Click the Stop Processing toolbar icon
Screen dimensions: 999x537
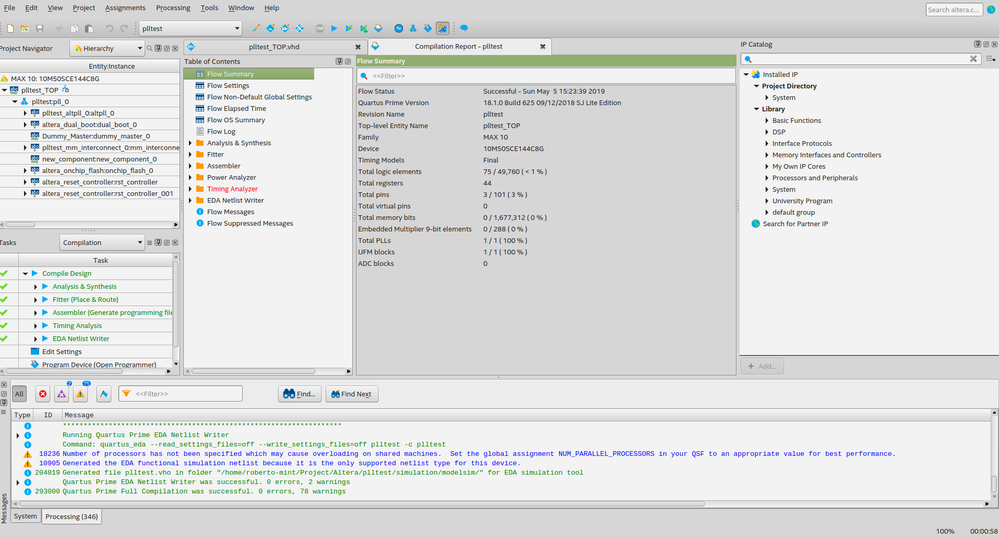click(319, 29)
